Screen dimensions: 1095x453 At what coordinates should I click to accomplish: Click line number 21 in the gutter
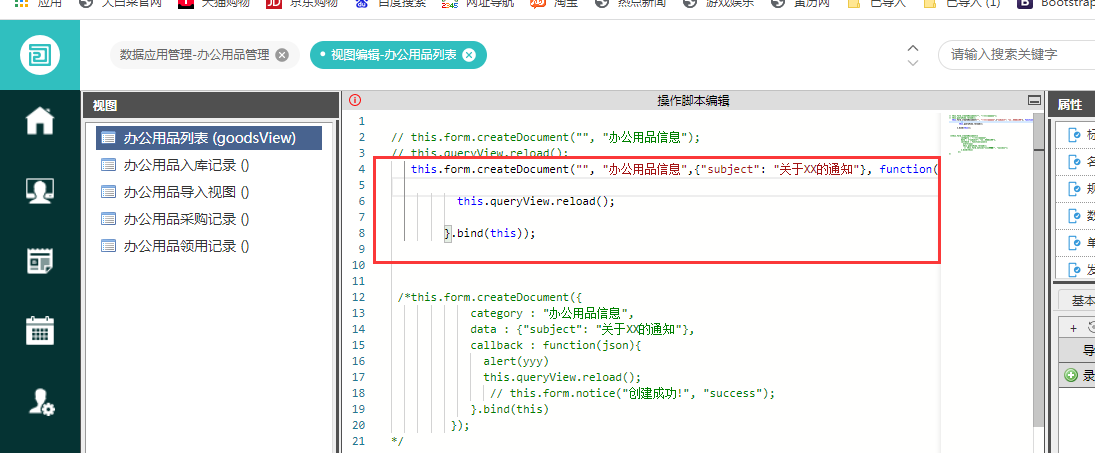359,441
